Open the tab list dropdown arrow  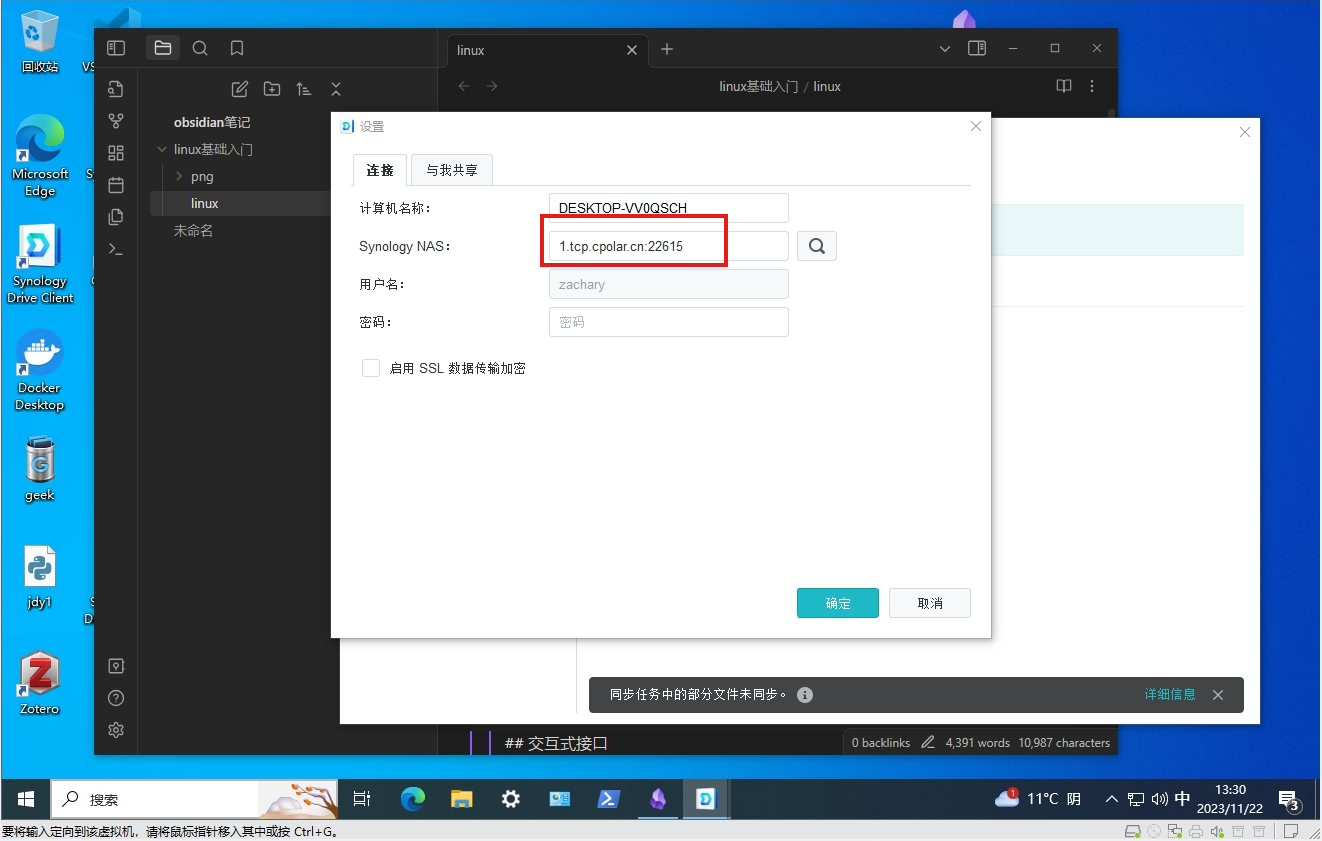click(945, 48)
